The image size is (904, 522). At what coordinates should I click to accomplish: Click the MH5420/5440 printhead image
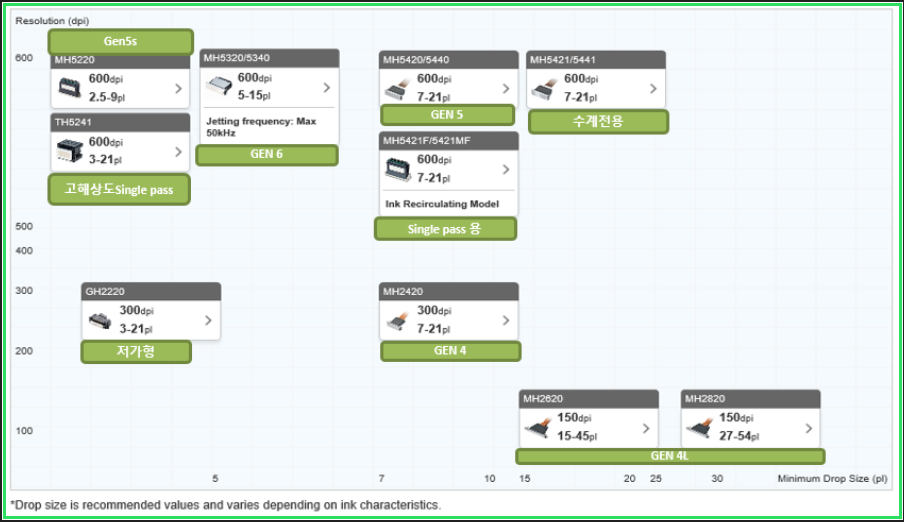click(397, 88)
